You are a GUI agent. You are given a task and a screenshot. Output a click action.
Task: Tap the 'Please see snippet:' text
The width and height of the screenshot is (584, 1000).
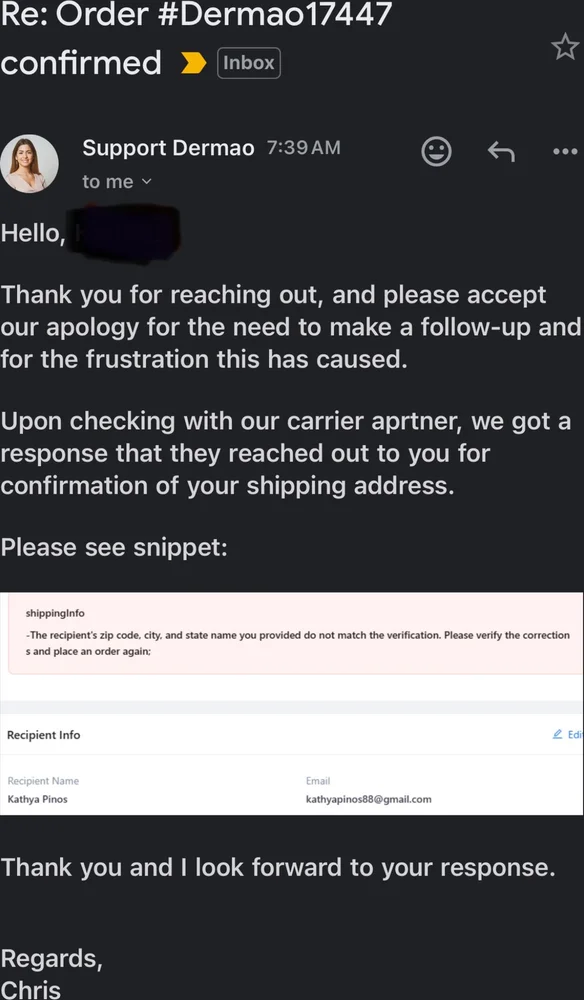click(114, 547)
